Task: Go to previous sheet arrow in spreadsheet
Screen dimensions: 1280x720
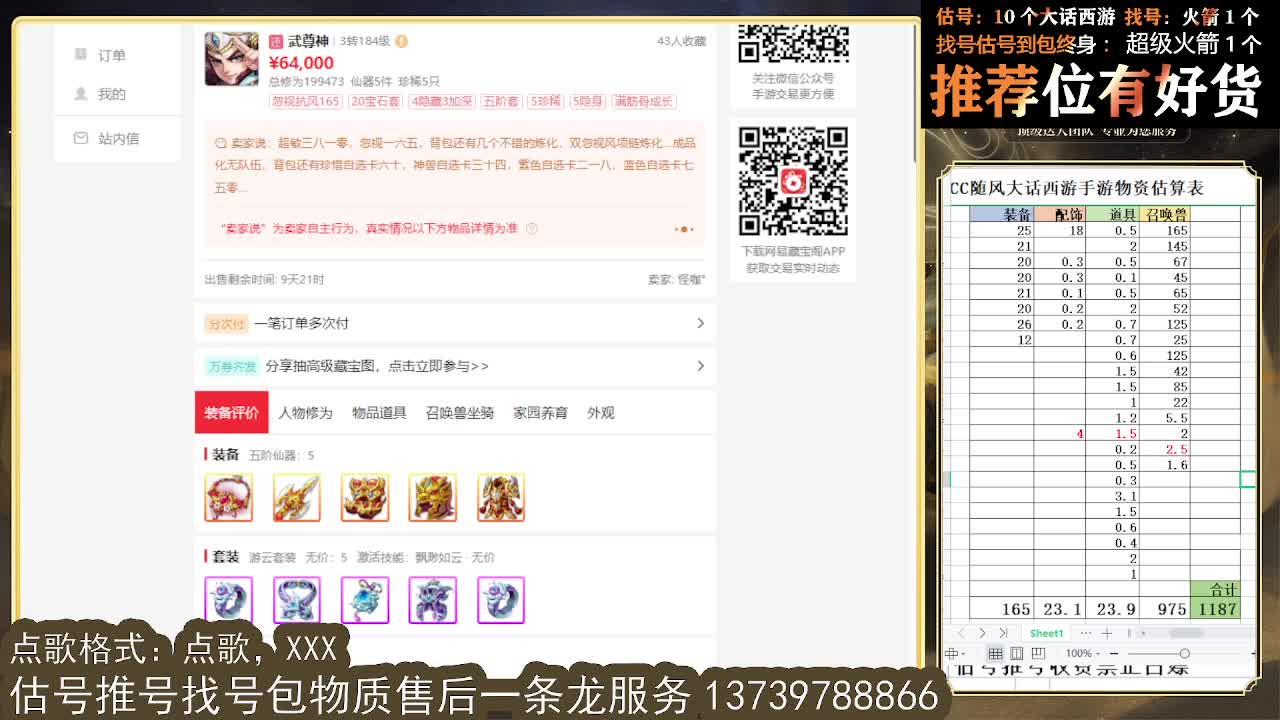Action: tap(962, 633)
